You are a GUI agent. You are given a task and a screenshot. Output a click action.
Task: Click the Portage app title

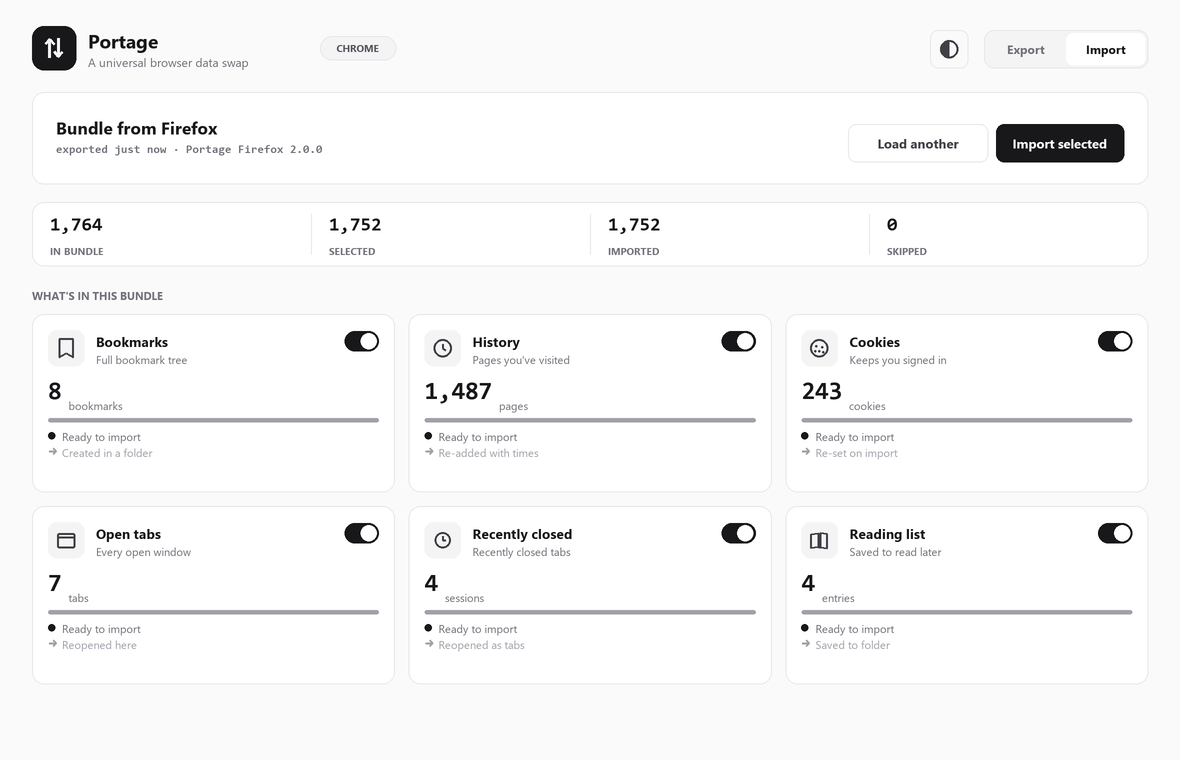(x=123, y=42)
